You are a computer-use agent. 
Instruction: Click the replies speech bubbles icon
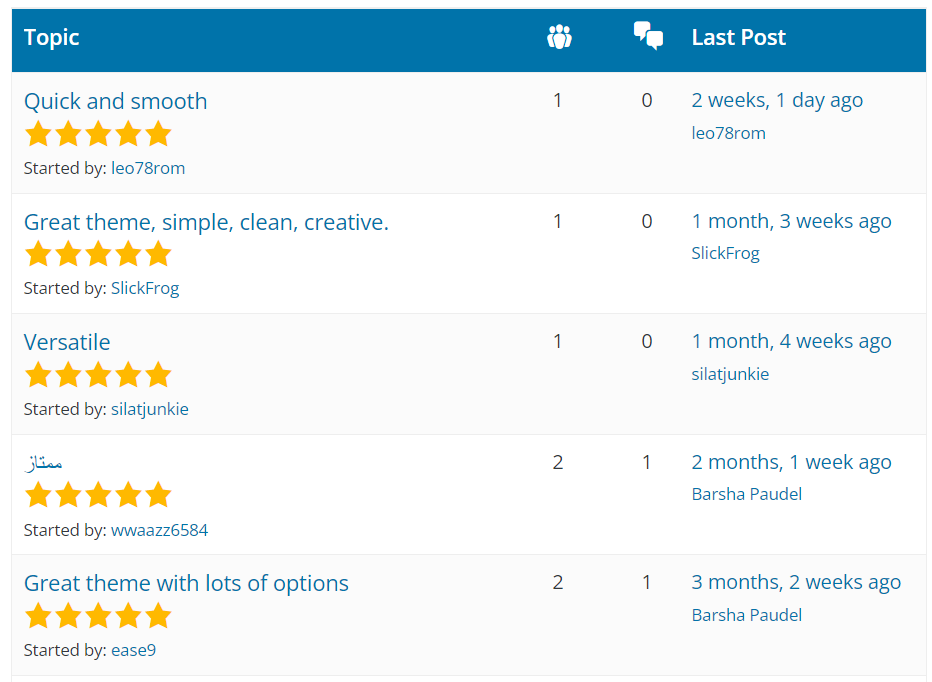[648, 37]
